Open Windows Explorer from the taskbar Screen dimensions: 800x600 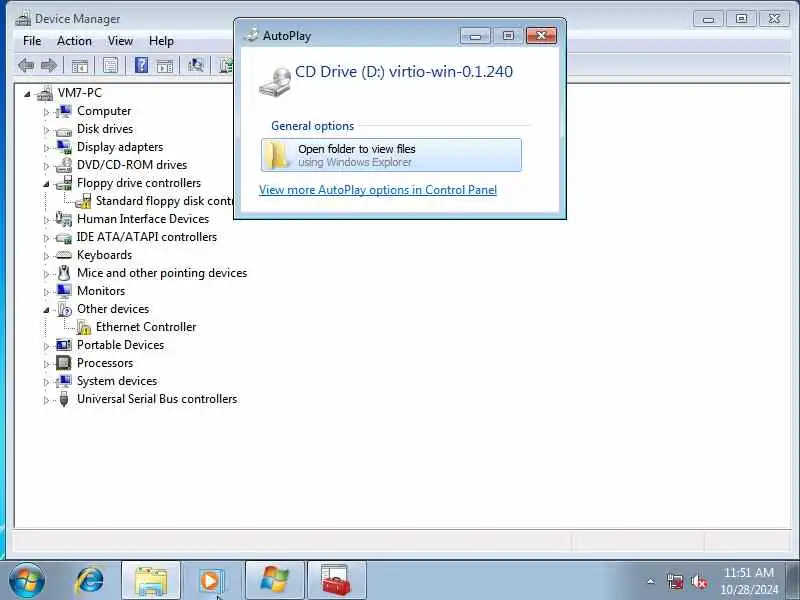151,581
